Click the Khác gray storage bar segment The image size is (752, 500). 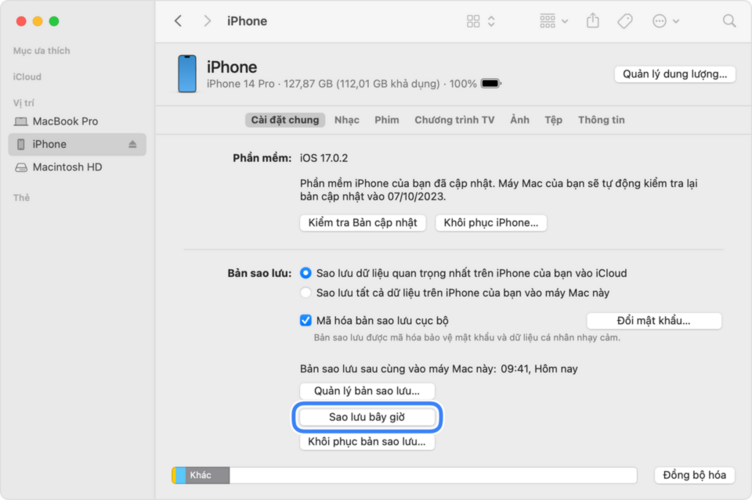click(x=208, y=475)
